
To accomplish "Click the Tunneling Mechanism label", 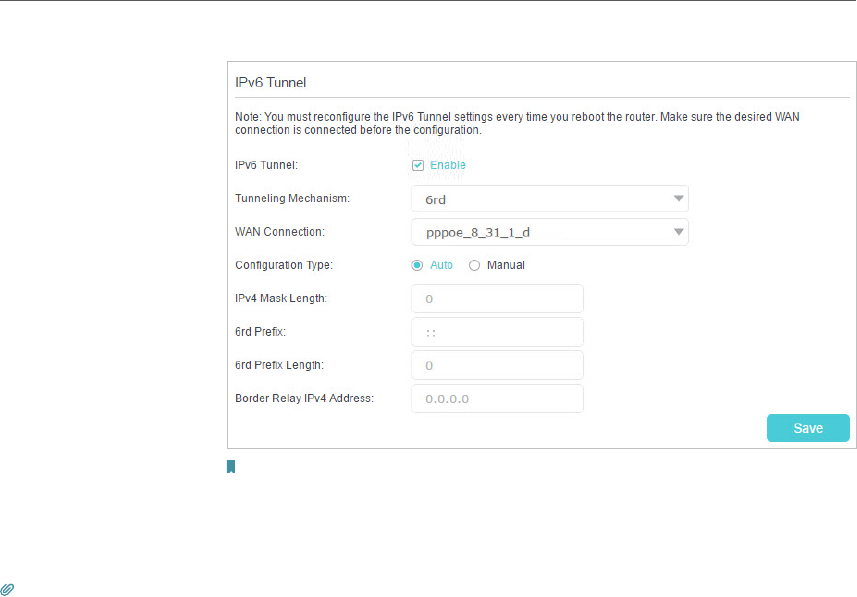I will [x=292, y=199].
